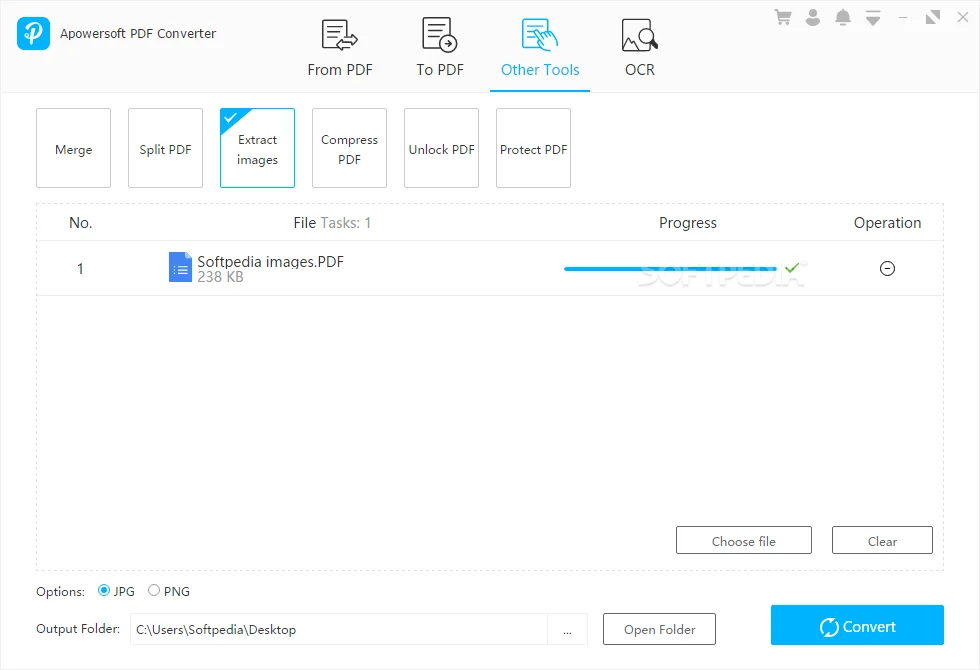The width and height of the screenshot is (980, 670).
Task: Remove Softpedia images.PDF with the minus icon
Action: pos(888,269)
